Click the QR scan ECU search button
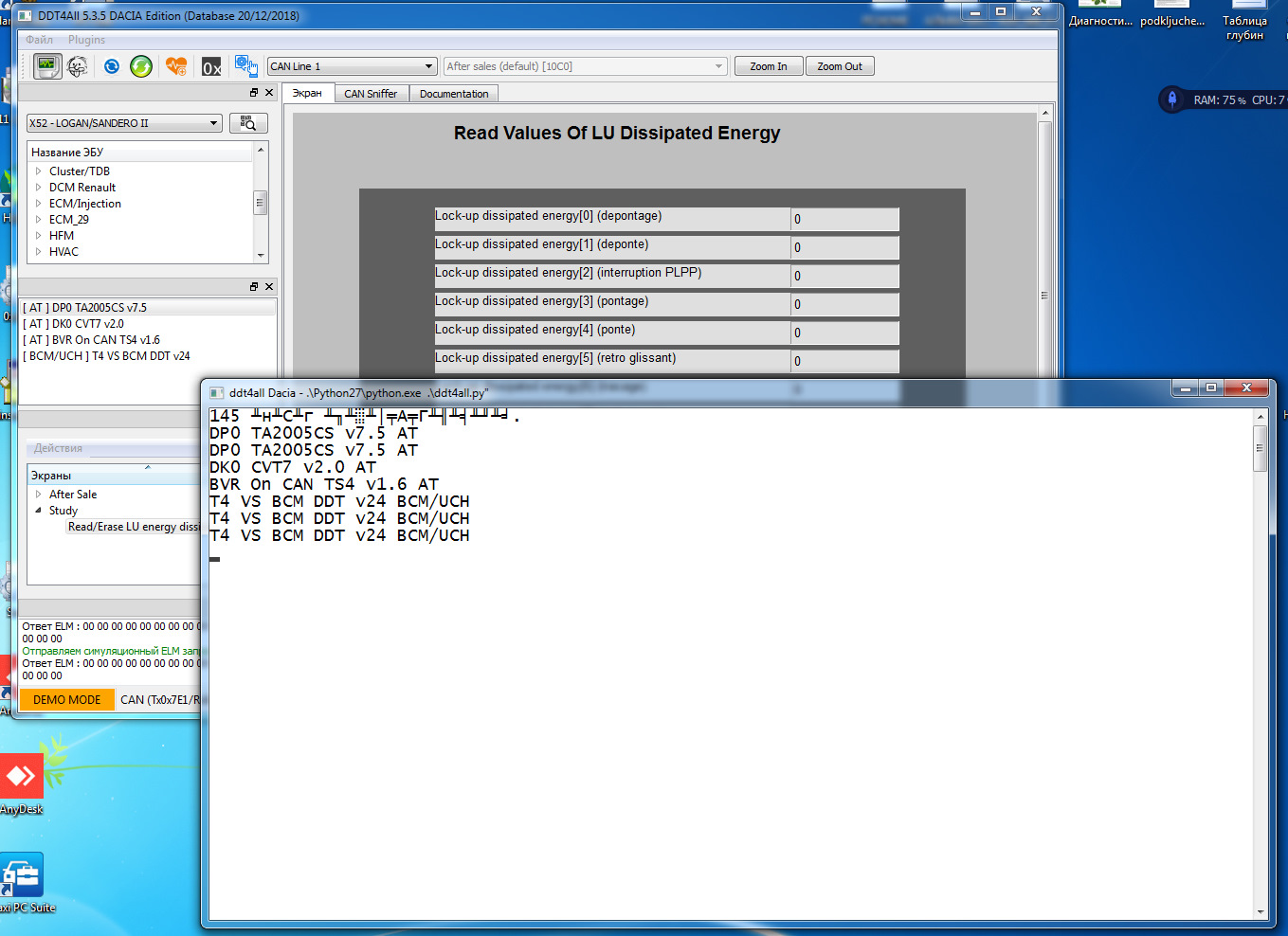1288x936 pixels. [x=248, y=123]
